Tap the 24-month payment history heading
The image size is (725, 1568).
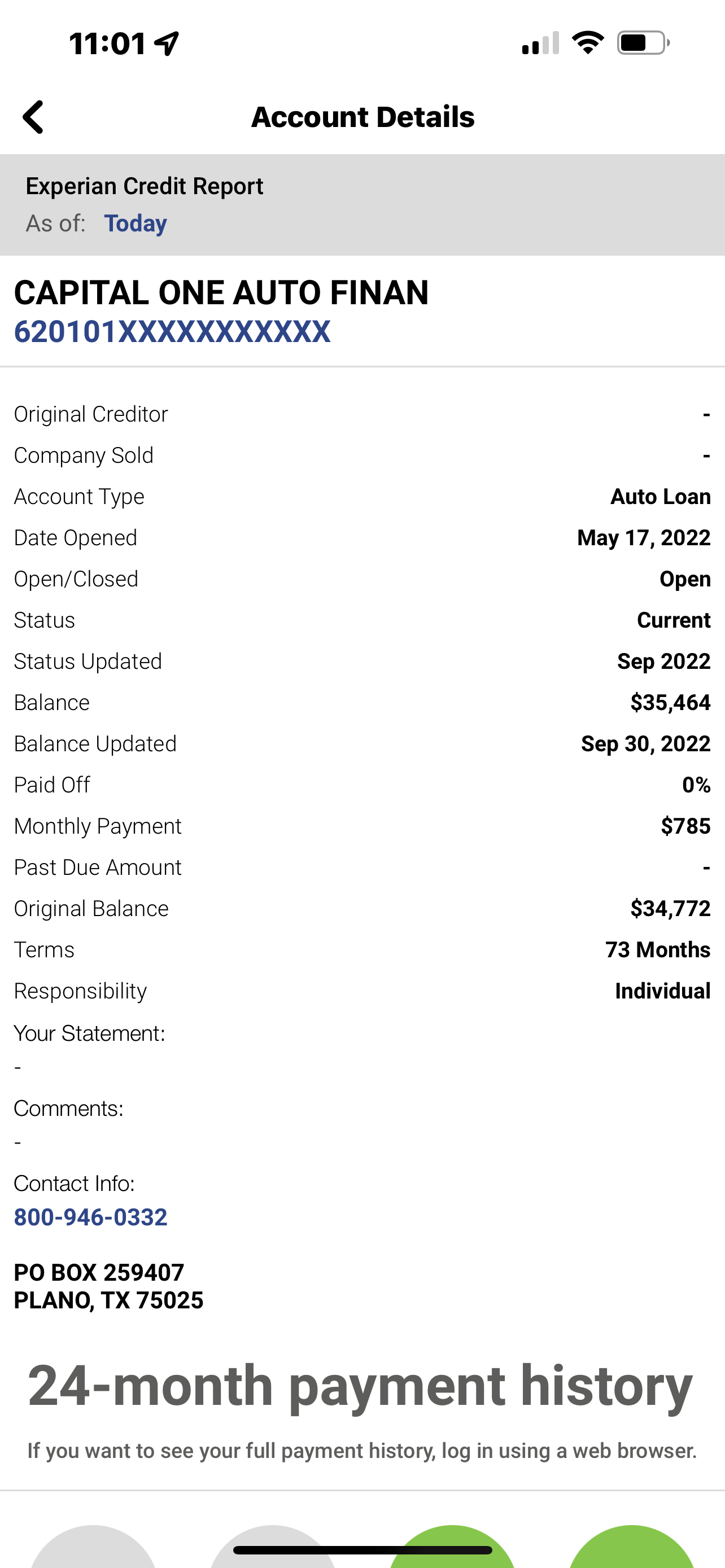(360, 1385)
